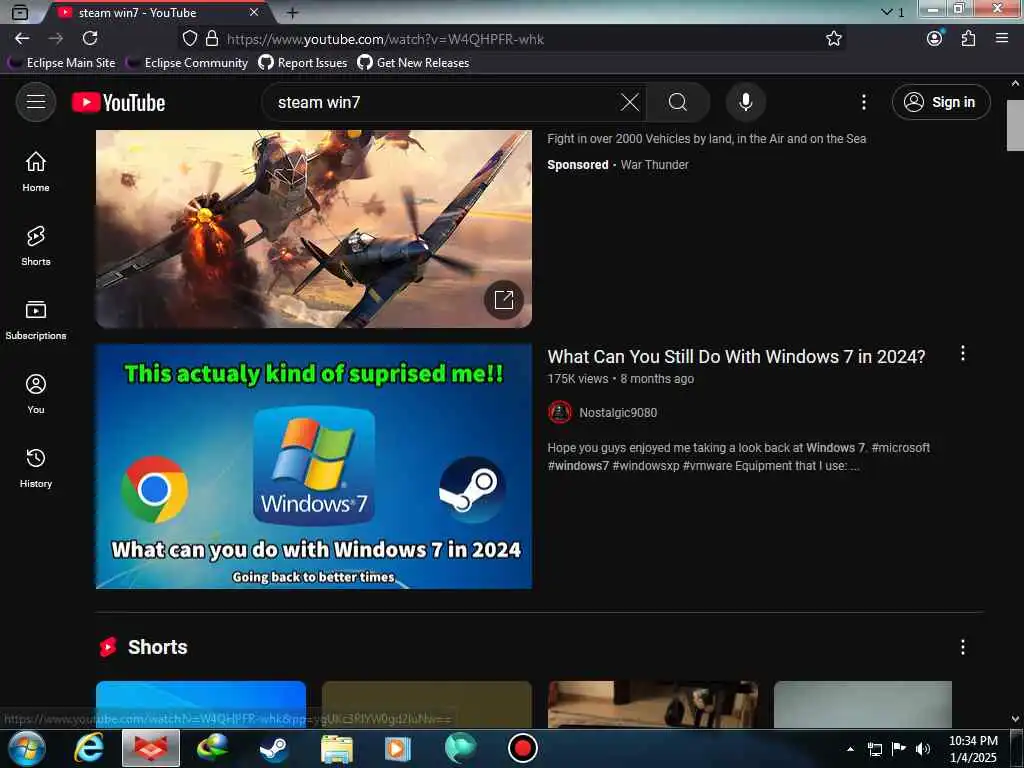The image size is (1024, 768).
Task: Click the browser back arrow
Action: click(22, 39)
